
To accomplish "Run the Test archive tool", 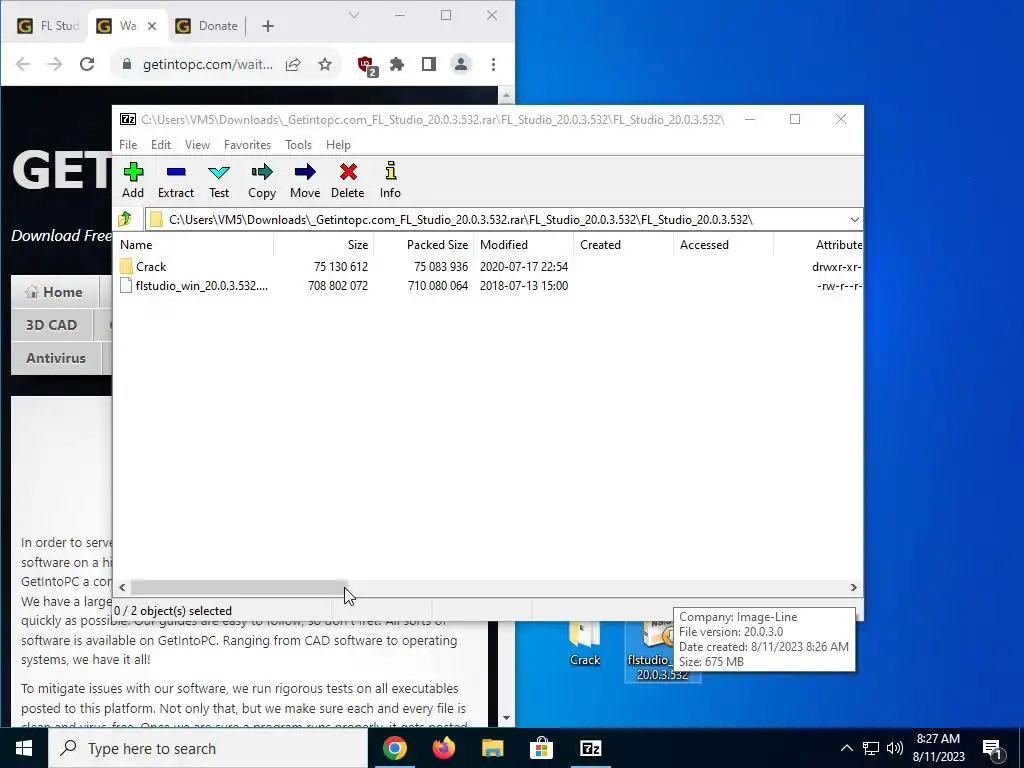I will click(219, 180).
